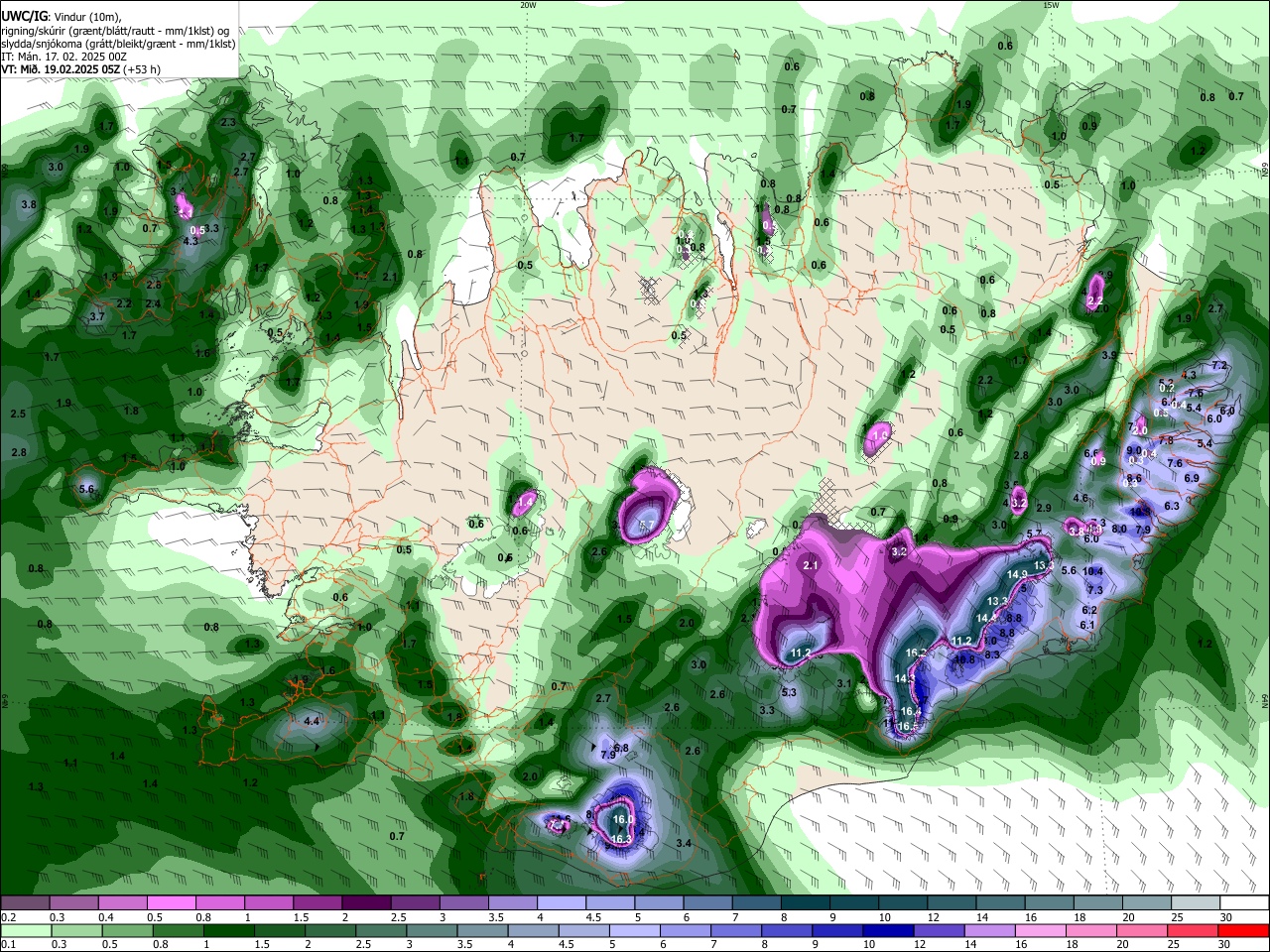This screenshot has height=952, width=1270.
Task: Click the 2.3 value in the northwest
Action: (x=228, y=122)
